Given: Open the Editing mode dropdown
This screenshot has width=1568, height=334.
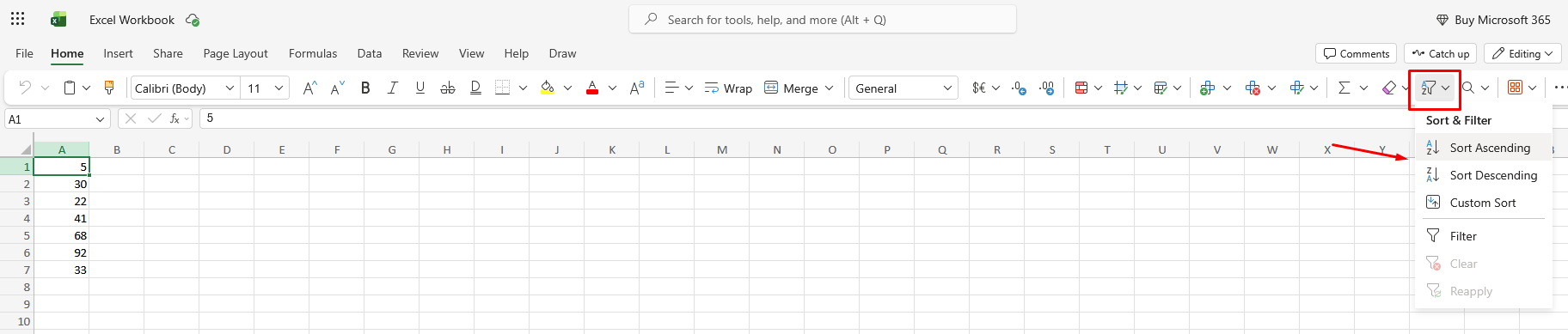Looking at the screenshot, I should (x=1522, y=53).
